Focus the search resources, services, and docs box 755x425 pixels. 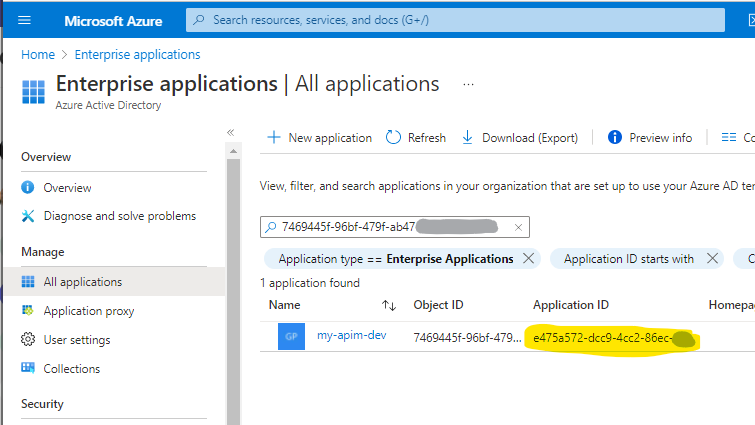tap(455, 20)
